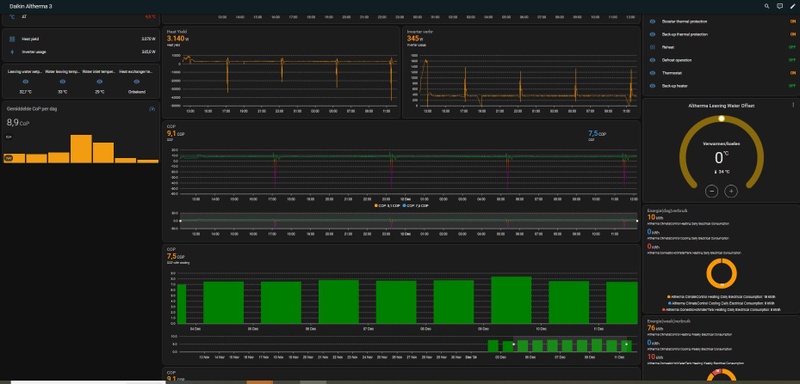This screenshot has height=384, width=800.
Task: Open the assist chat icon in the header
Action: (x=780, y=6)
